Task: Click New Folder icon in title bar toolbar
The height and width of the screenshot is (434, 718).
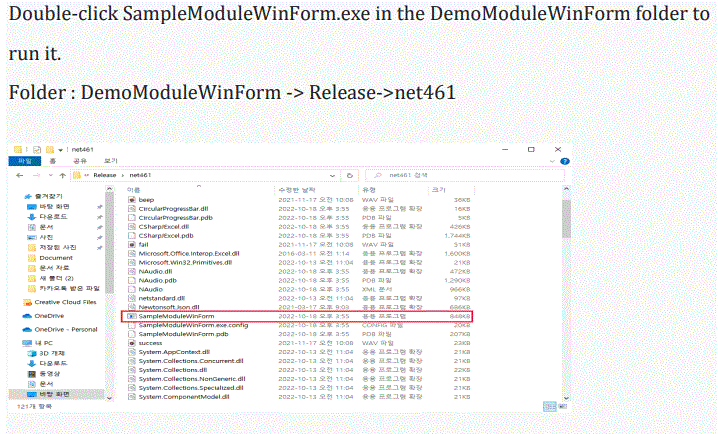Action: [x=49, y=150]
